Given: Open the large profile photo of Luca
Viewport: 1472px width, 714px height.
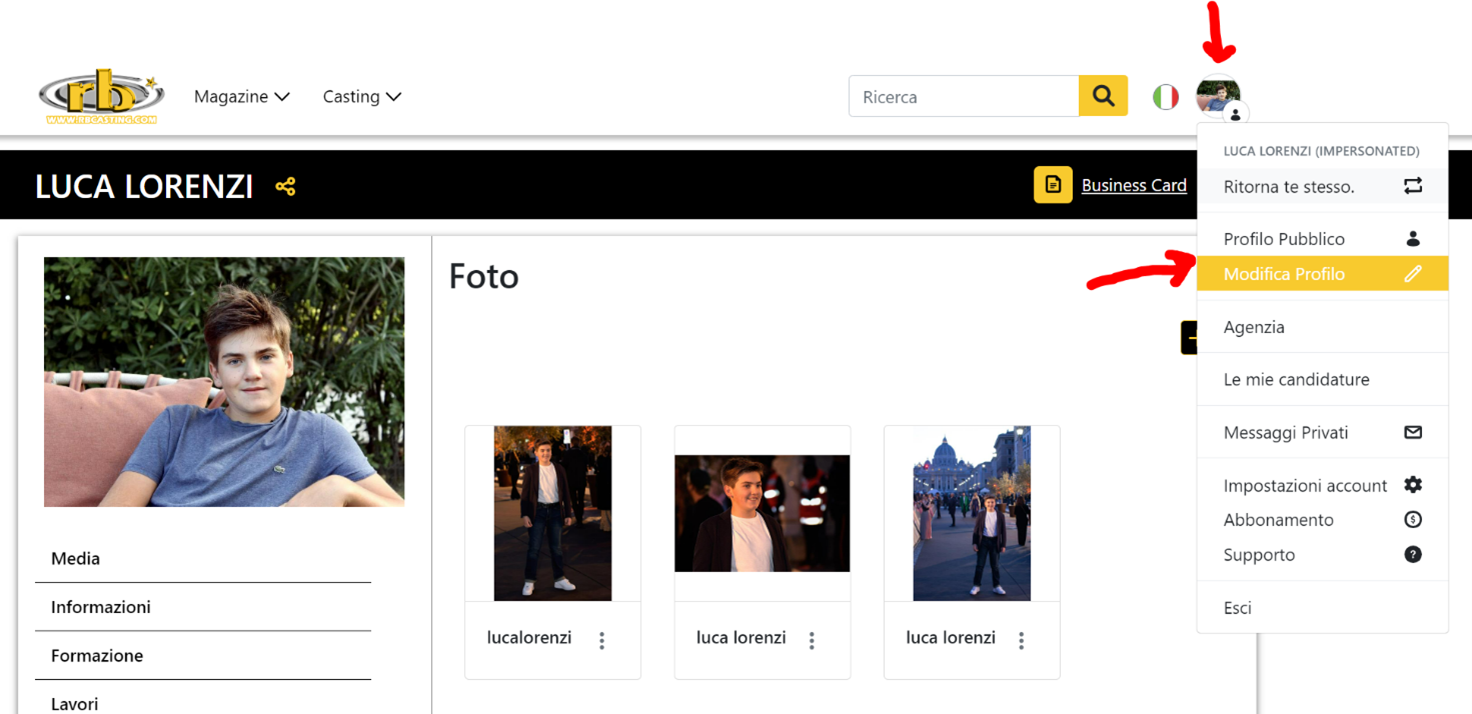Looking at the screenshot, I should 224,382.
